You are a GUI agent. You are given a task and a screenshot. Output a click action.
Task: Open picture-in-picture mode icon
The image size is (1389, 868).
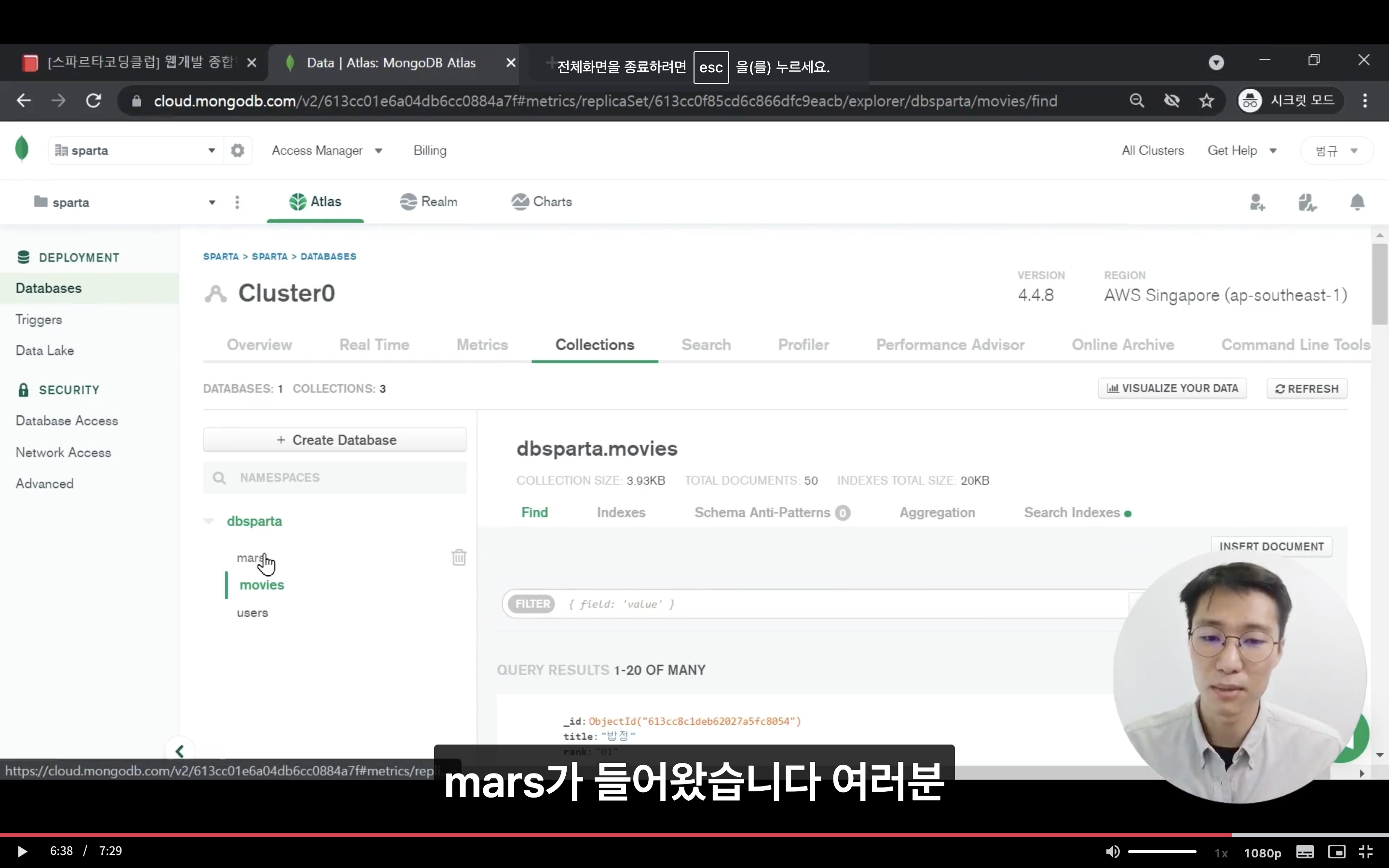tap(1337, 852)
